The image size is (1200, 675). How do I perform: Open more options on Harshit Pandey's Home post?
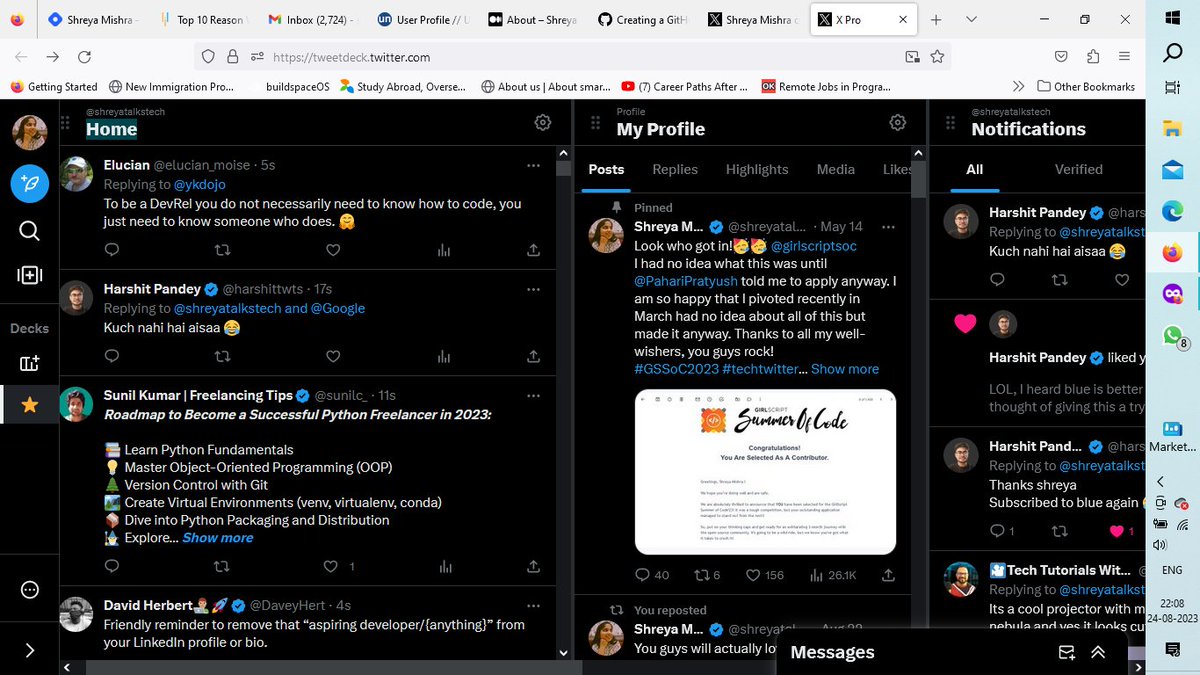(535, 290)
